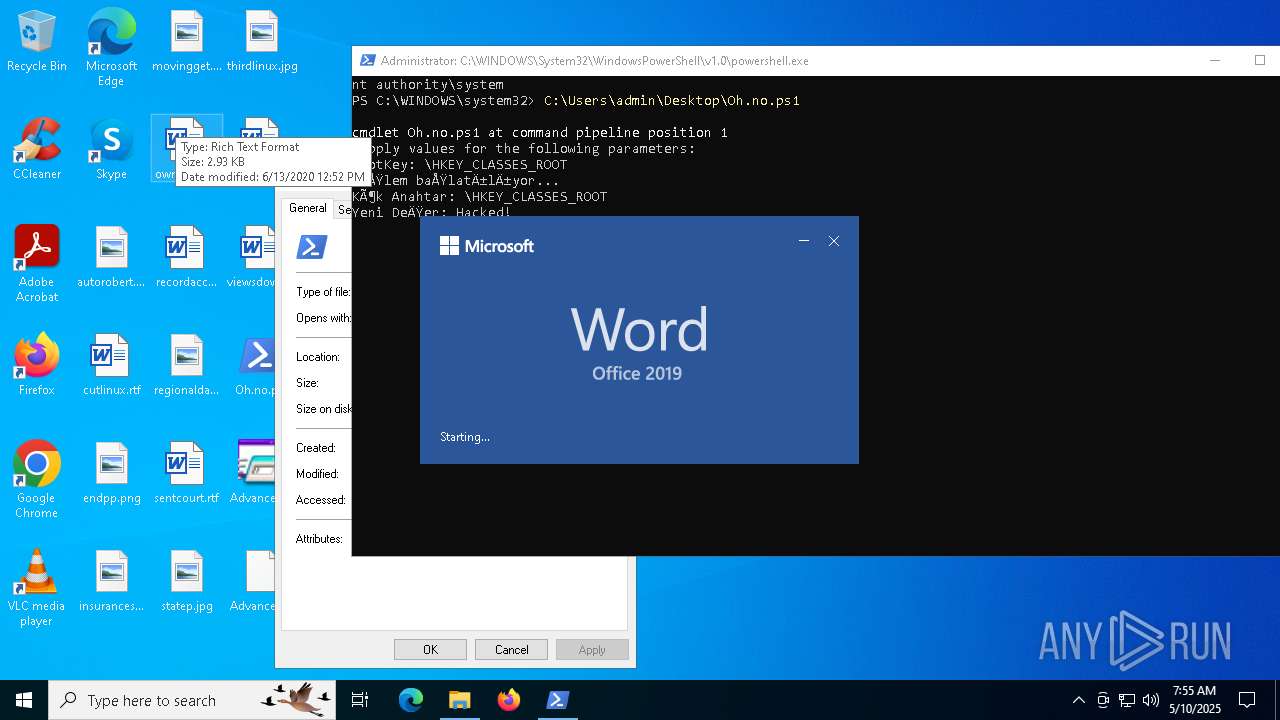This screenshot has height=720, width=1280.
Task: Select the autorobert image file icon
Action: [111, 258]
